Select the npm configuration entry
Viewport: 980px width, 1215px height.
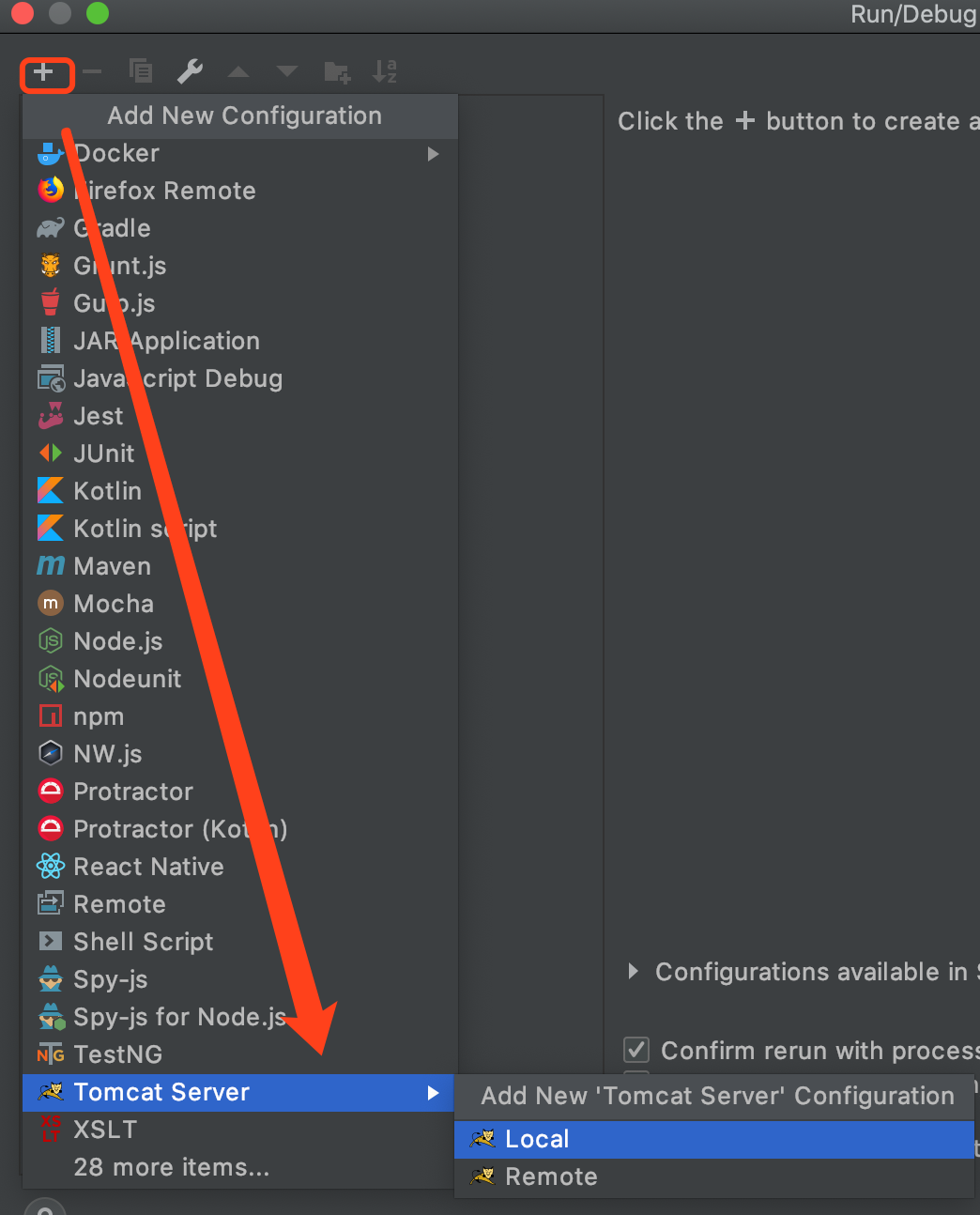click(240, 716)
